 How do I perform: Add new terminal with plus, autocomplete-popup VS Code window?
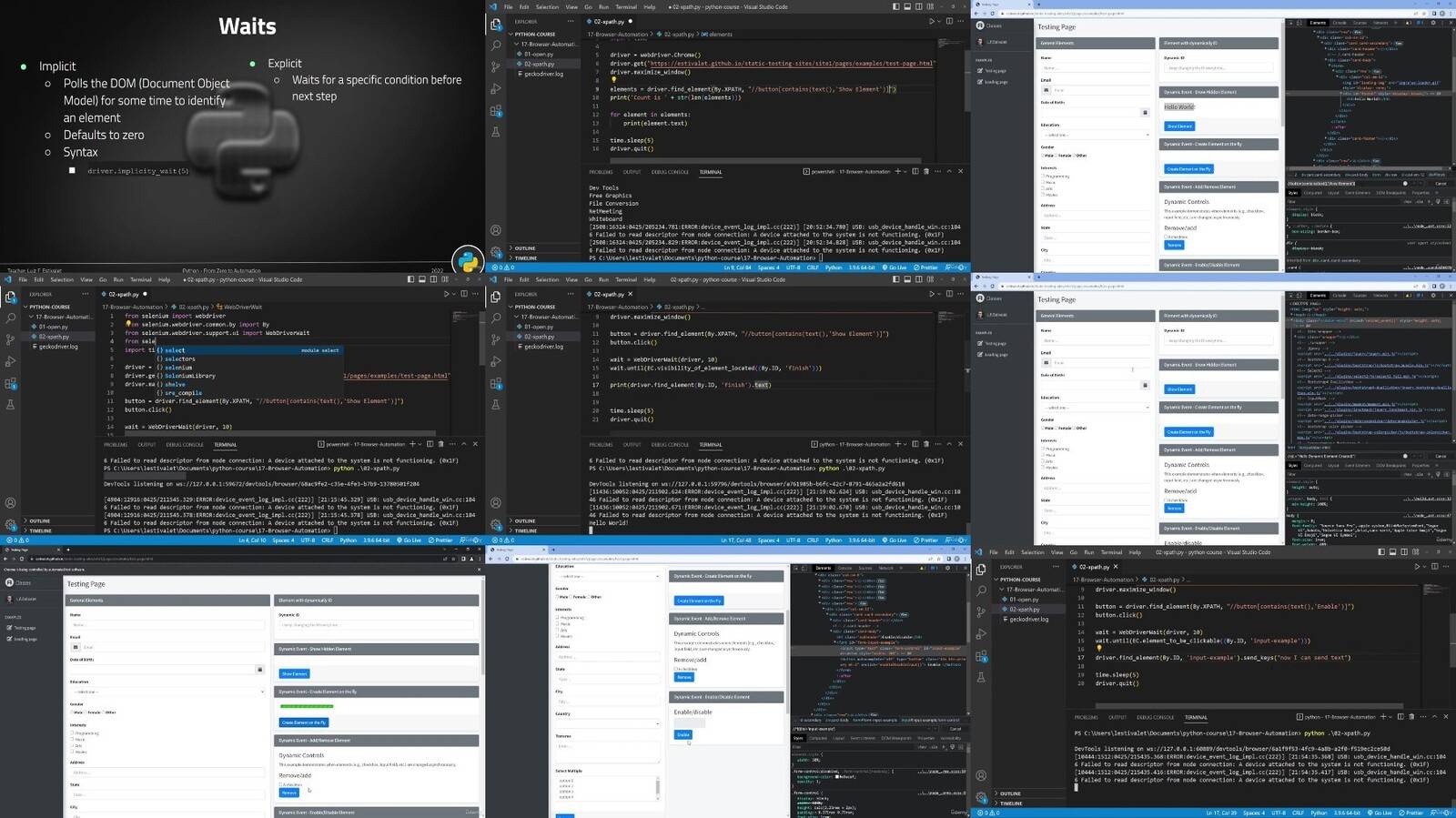(412, 444)
